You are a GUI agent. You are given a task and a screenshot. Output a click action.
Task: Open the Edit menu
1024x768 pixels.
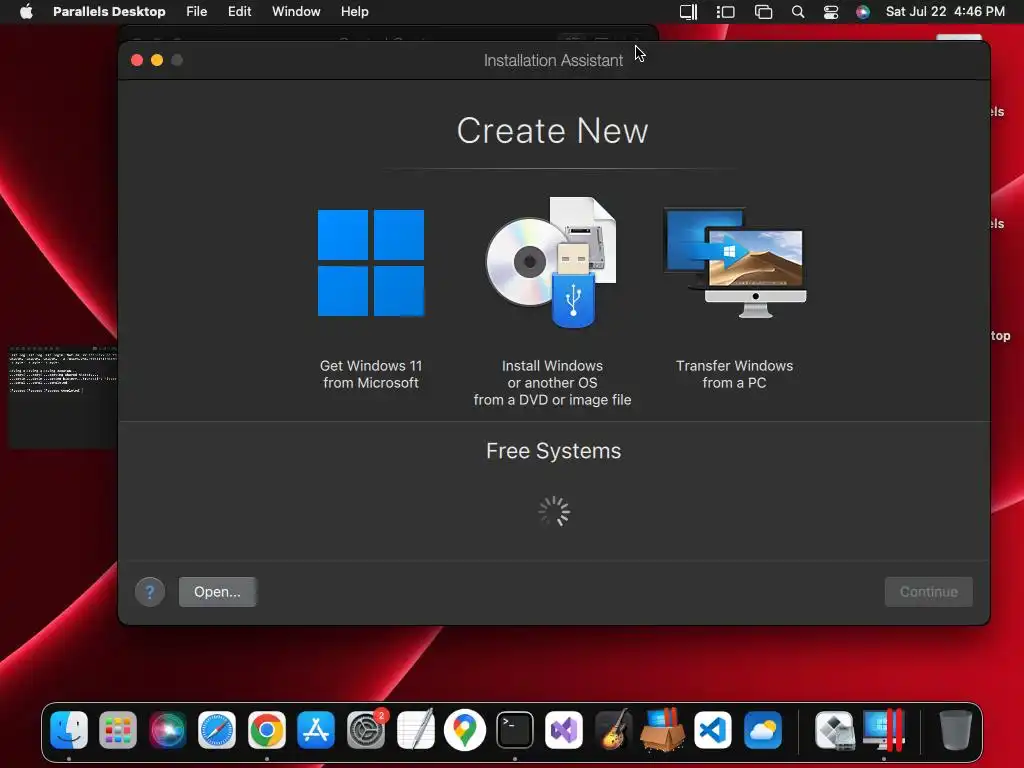point(239,12)
